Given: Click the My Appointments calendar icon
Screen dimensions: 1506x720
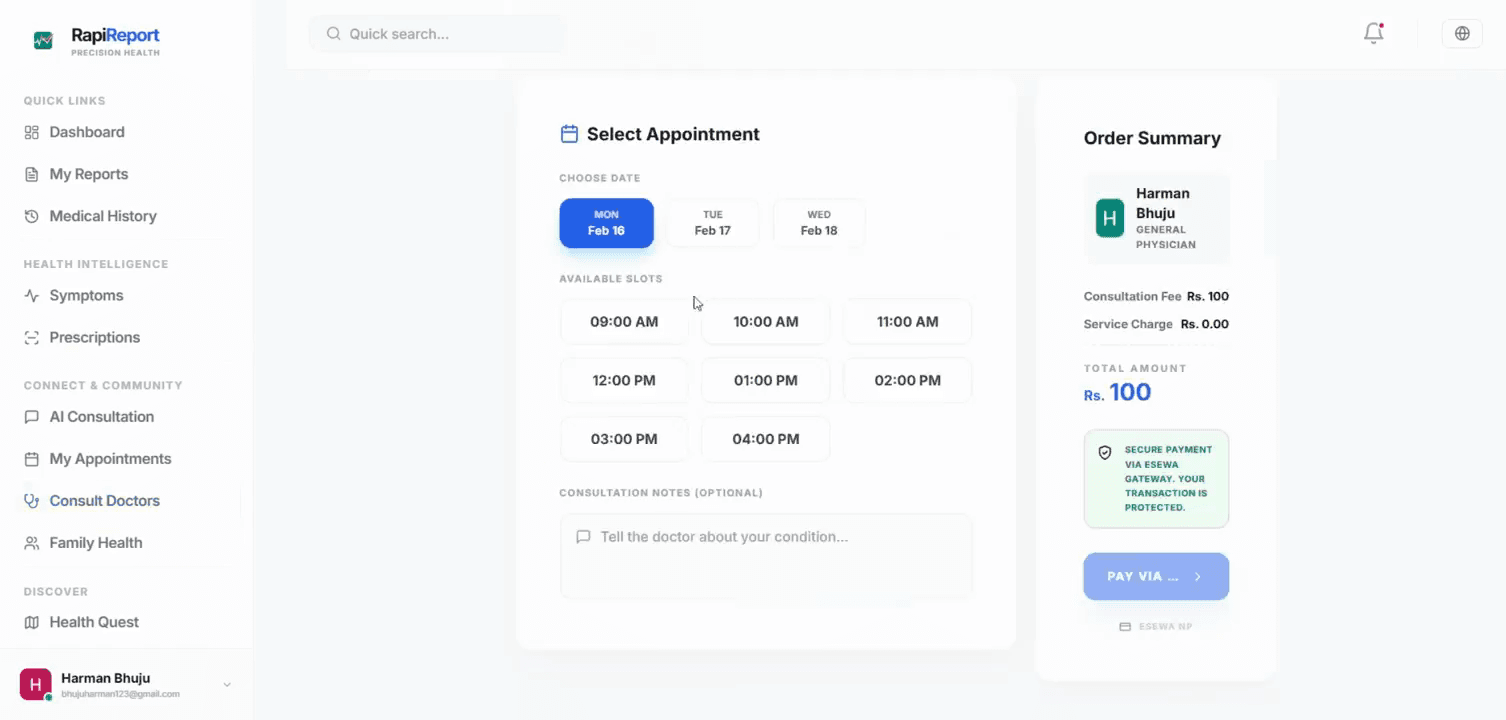Looking at the screenshot, I should point(32,459).
